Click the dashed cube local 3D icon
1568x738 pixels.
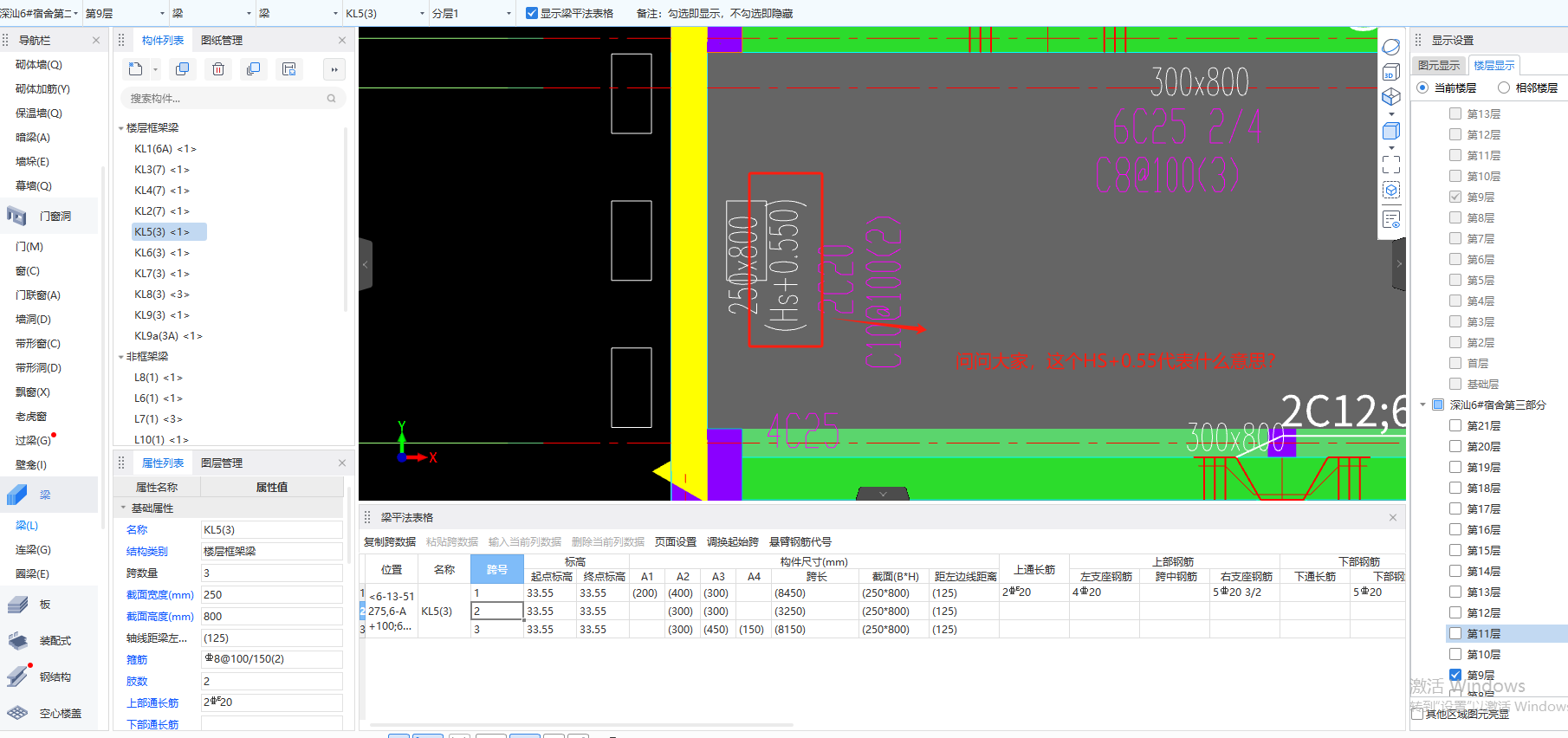tap(1391, 191)
